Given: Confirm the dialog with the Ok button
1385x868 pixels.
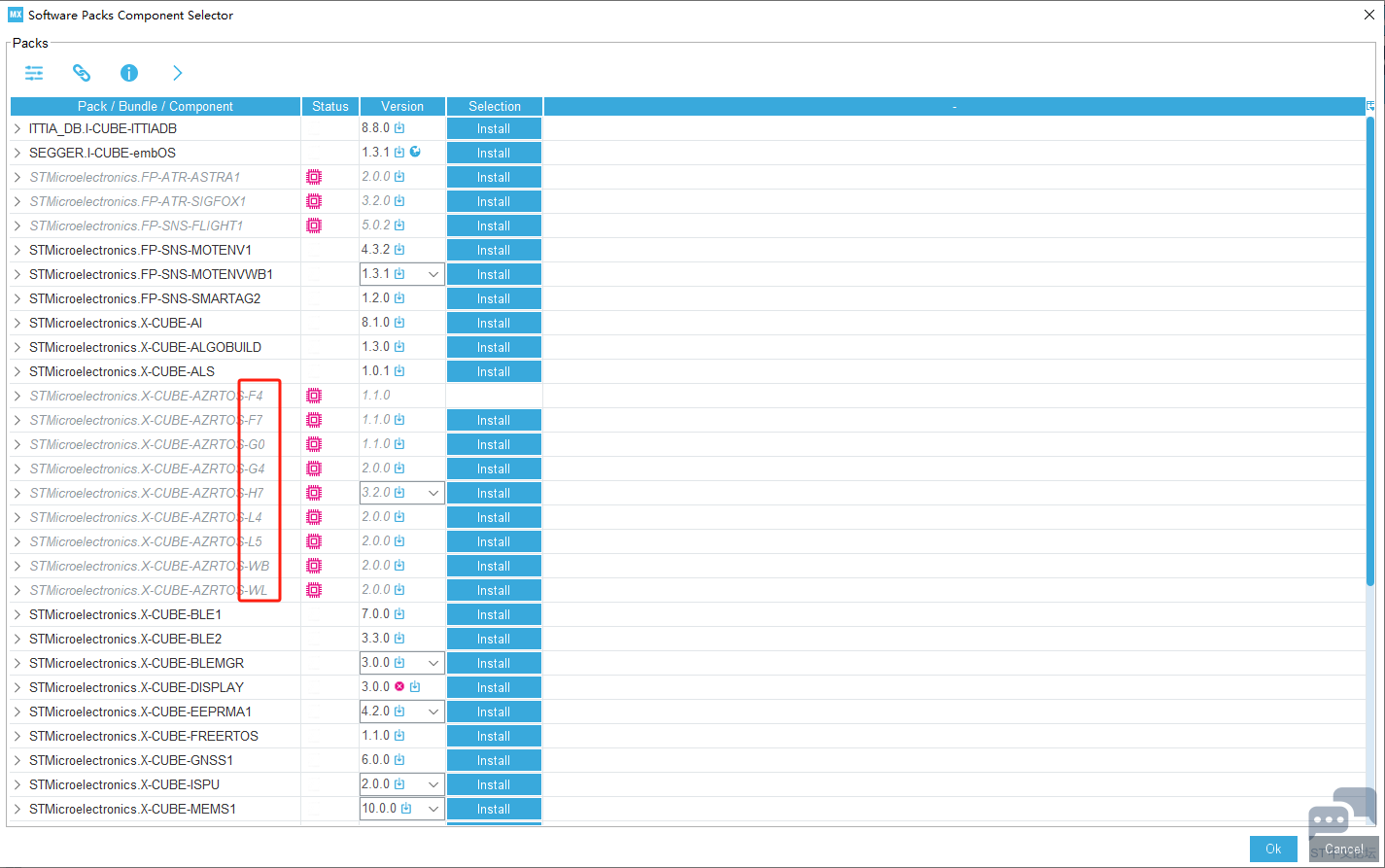Looking at the screenshot, I should [x=1273, y=849].
